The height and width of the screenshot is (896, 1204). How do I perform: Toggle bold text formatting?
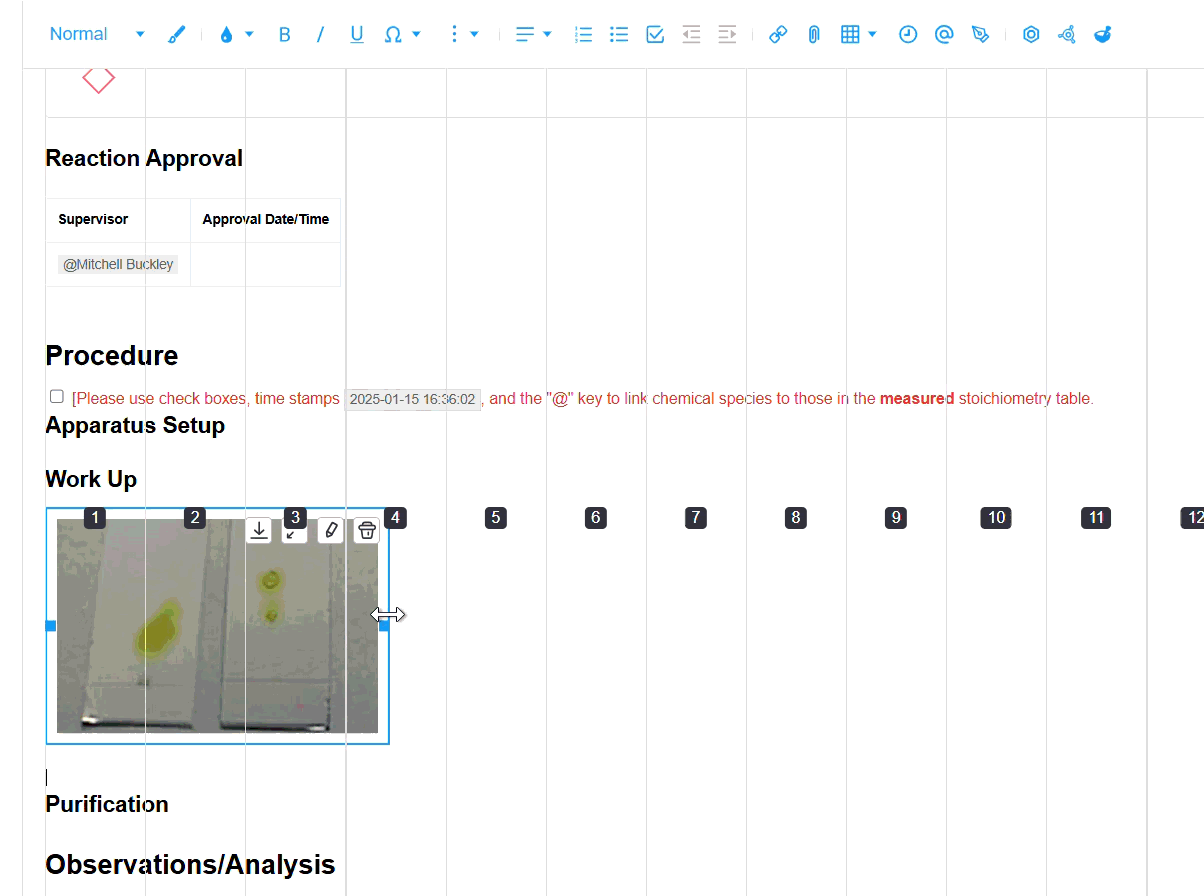coord(284,35)
